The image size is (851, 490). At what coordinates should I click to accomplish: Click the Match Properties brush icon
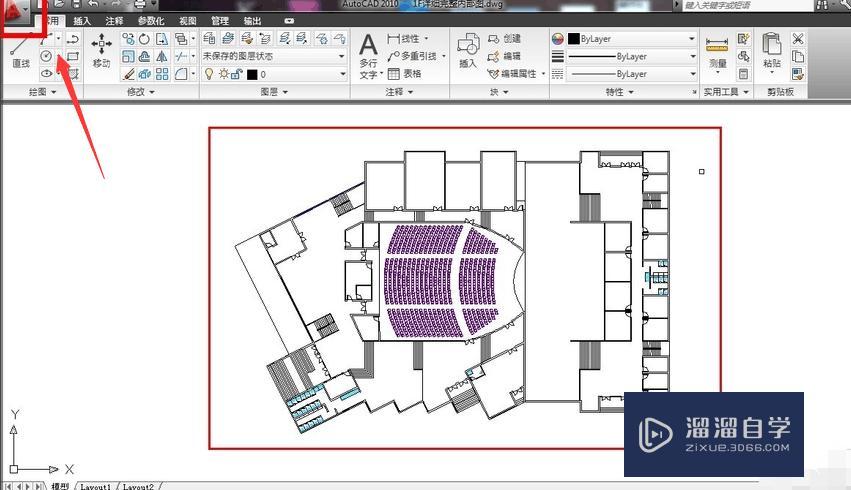coord(797,73)
